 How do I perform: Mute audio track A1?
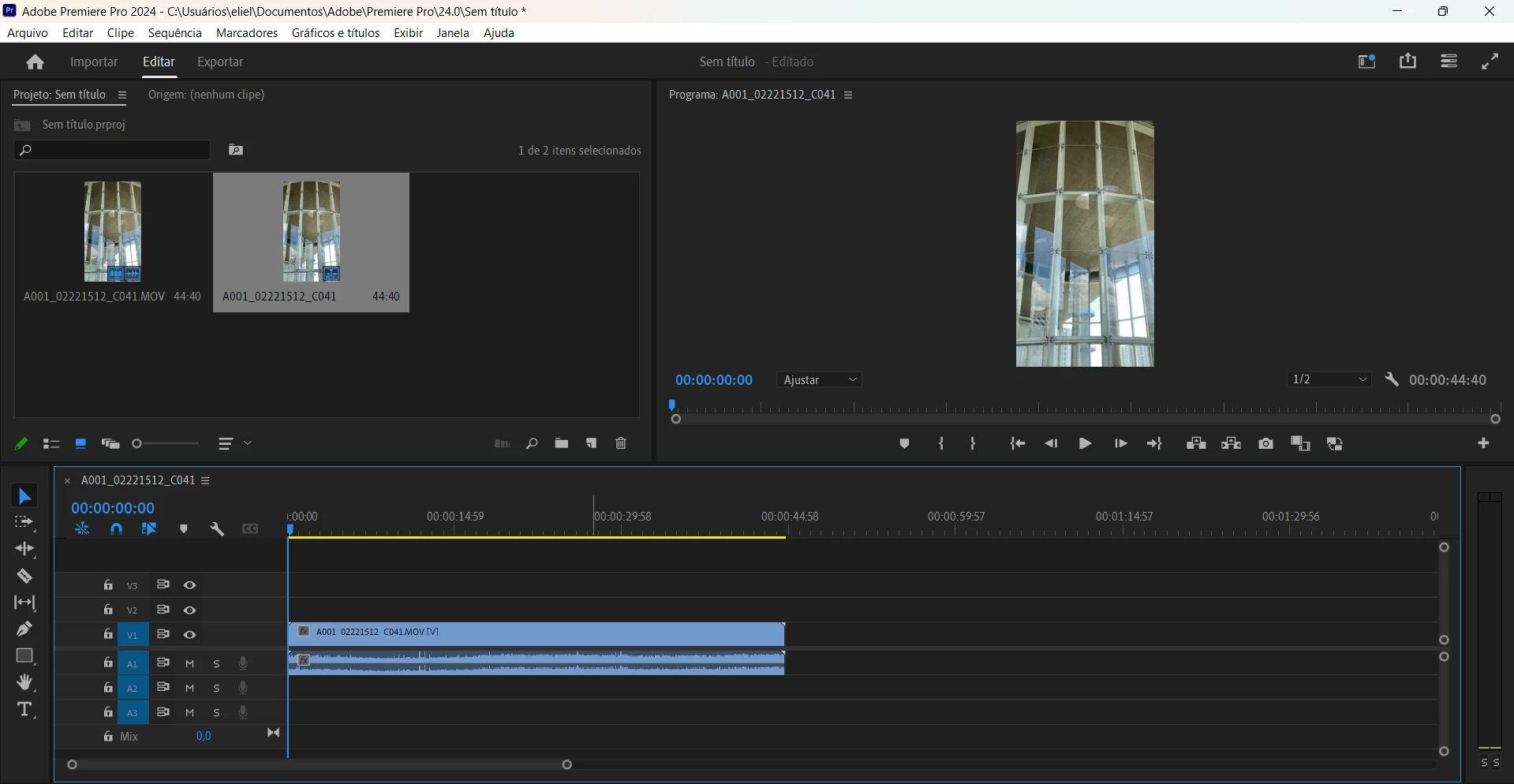(190, 664)
